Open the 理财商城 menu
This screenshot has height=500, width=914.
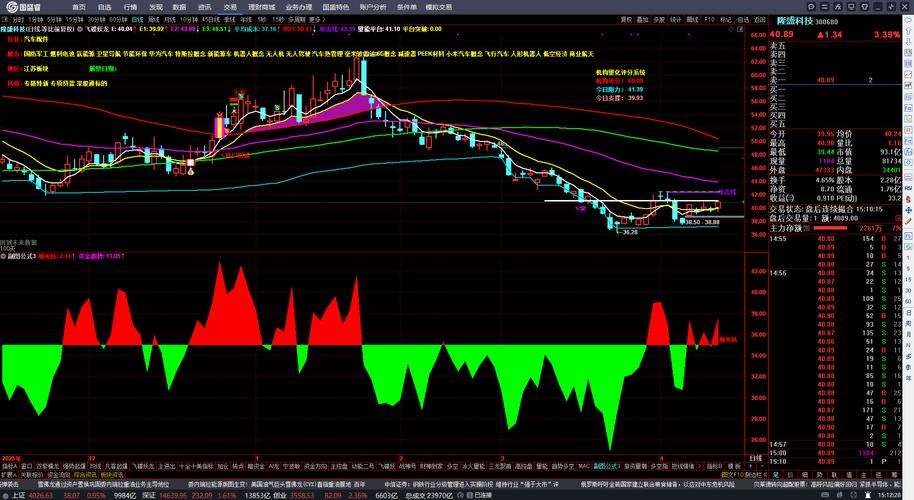pyautogui.click(x=261, y=7)
